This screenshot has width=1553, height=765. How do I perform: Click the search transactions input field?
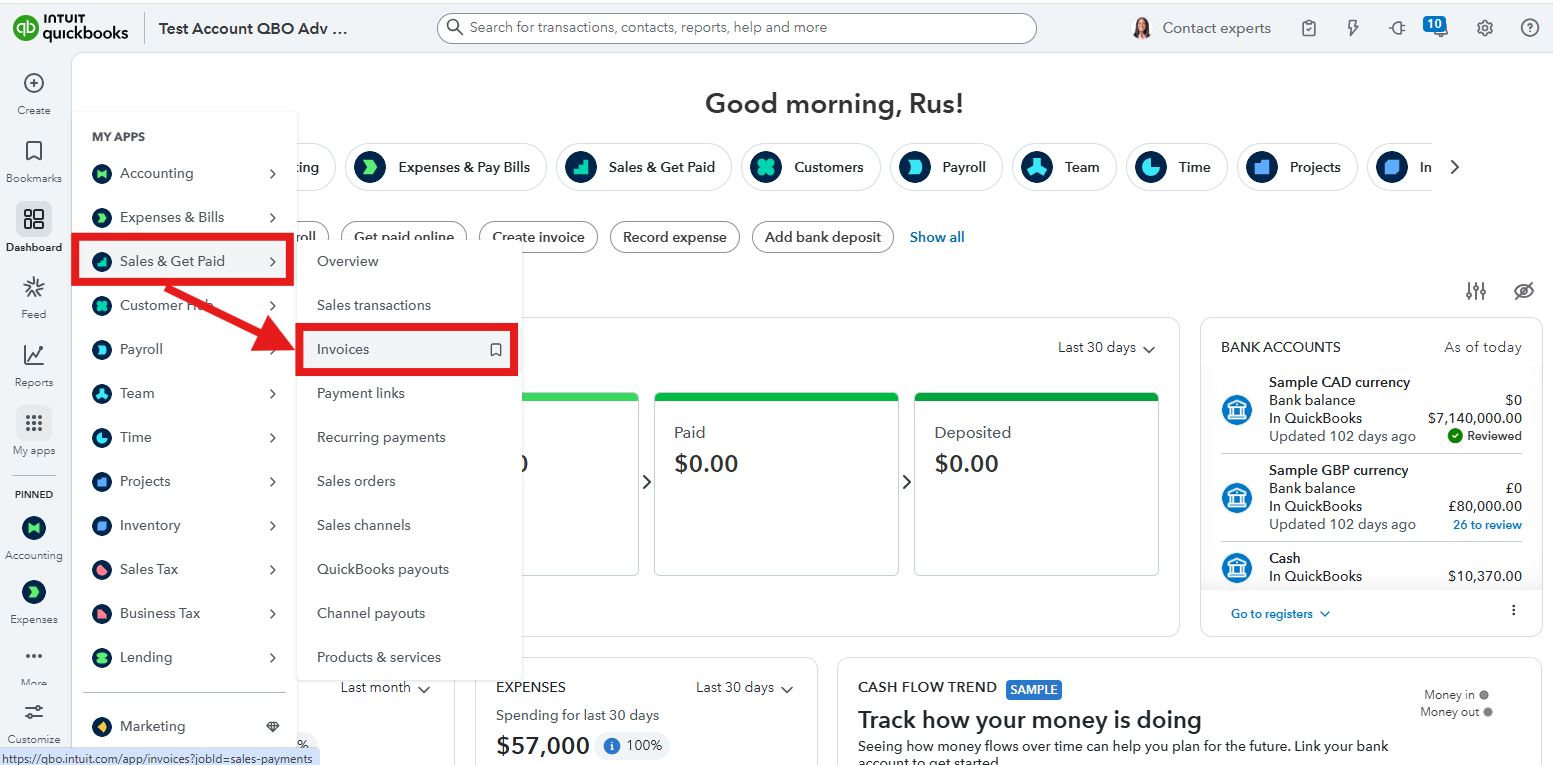tap(736, 28)
